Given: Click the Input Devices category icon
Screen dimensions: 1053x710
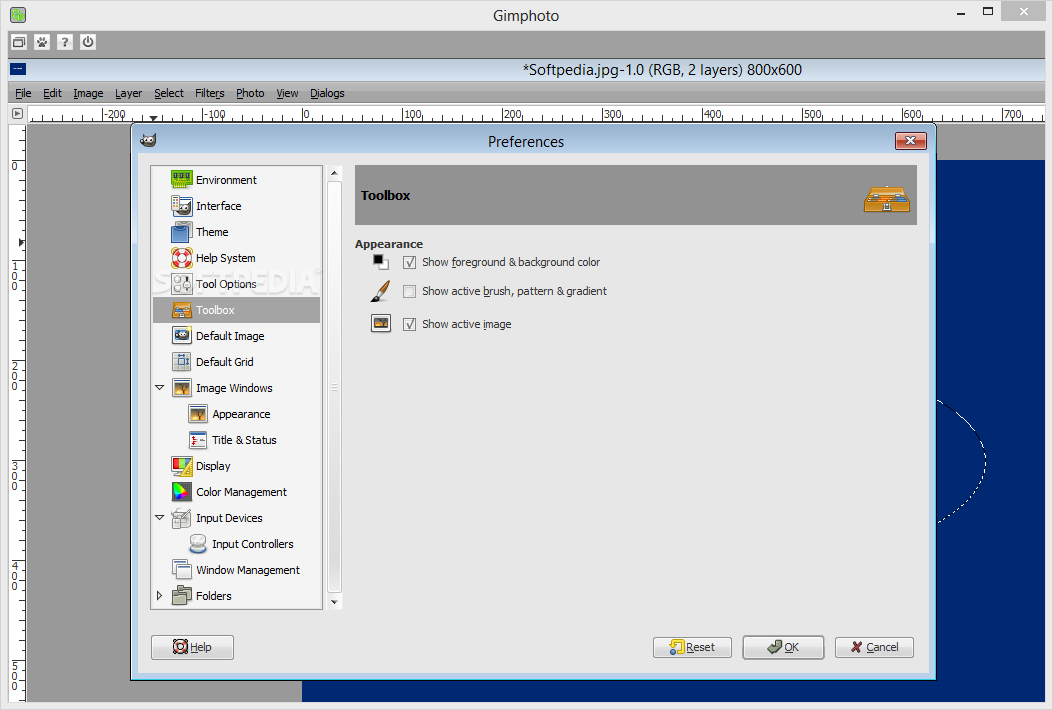Looking at the screenshot, I should (181, 518).
